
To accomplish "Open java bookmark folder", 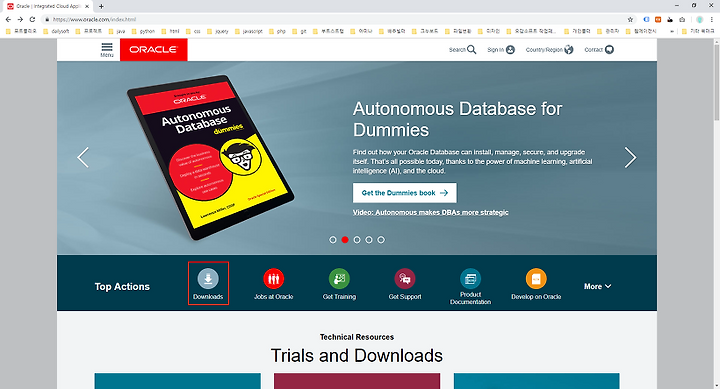I will tap(117, 31).
